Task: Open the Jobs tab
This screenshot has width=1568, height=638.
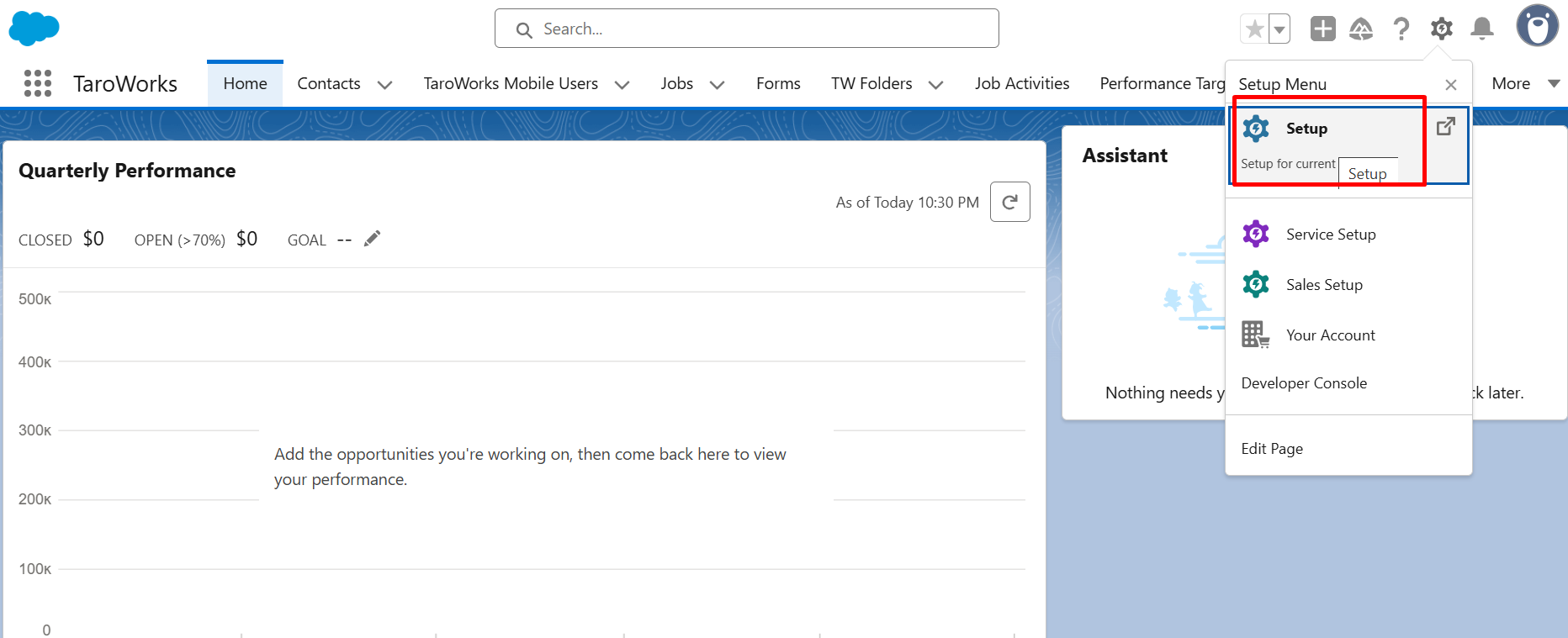Action: [677, 83]
